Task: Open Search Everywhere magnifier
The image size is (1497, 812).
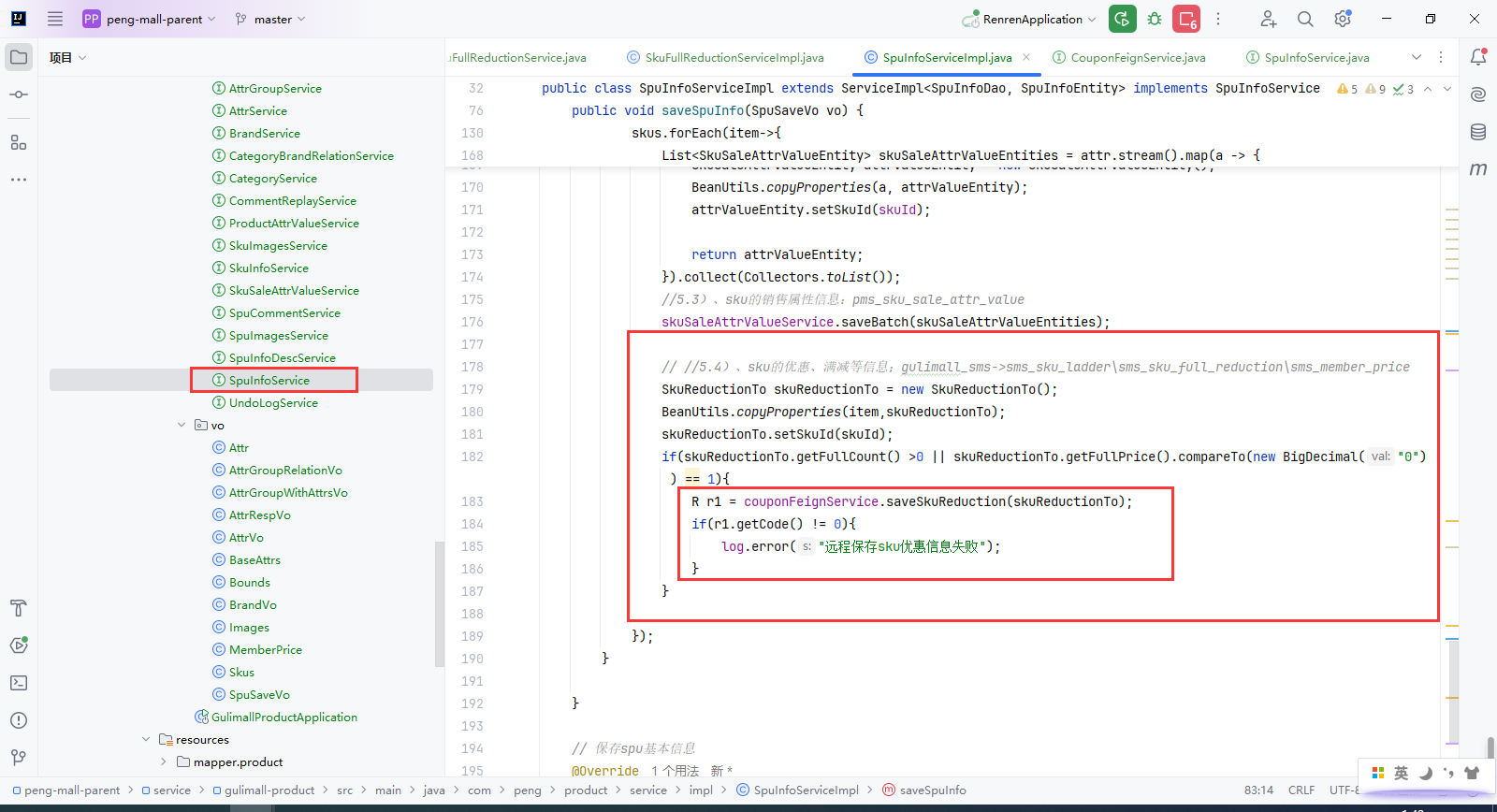Action: (x=1305, y=19)
